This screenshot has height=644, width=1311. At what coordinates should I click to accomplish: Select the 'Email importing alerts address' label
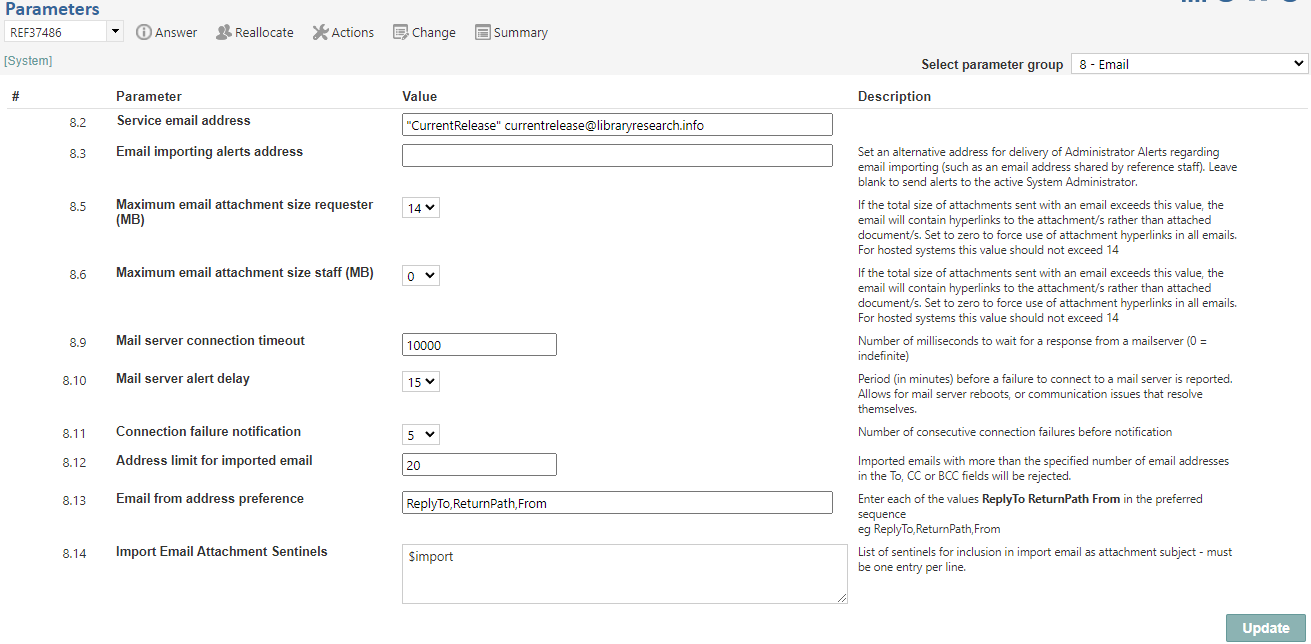[209, 151]
